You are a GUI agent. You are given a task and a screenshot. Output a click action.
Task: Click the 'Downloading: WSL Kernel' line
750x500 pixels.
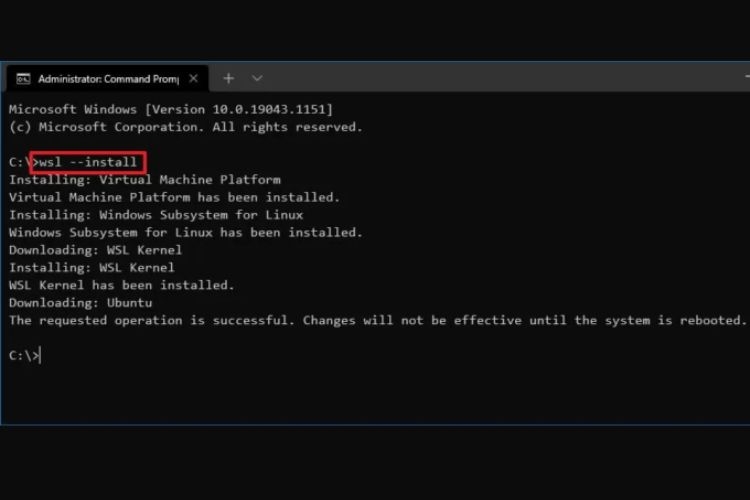coord(96,250)
